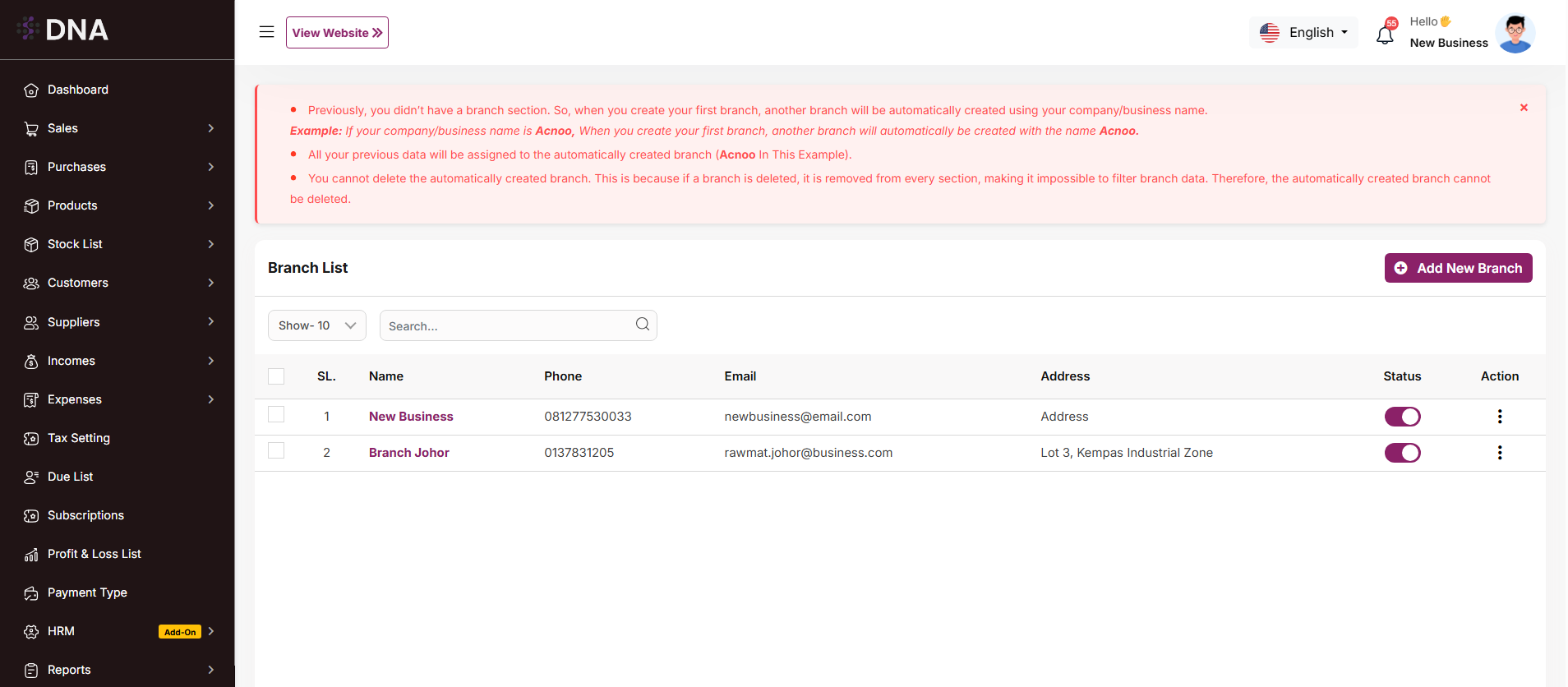The image size is (1568, 687).
Task: Open action menu for New Business row
Action: 1499,417
